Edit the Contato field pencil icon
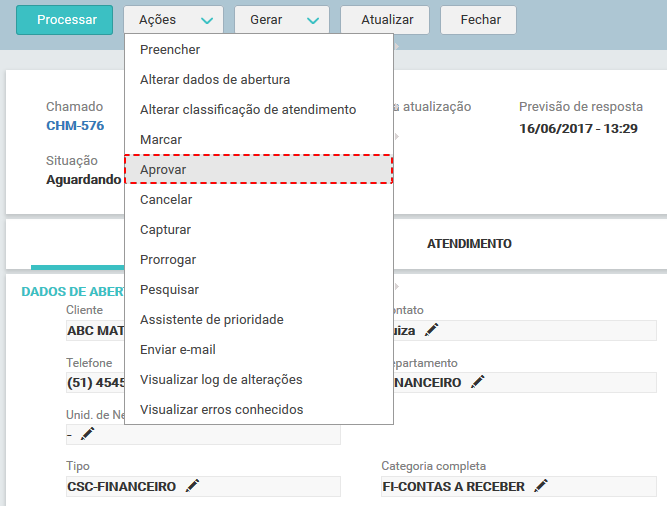This screenshot has width=667, height=506. [431, 330]
